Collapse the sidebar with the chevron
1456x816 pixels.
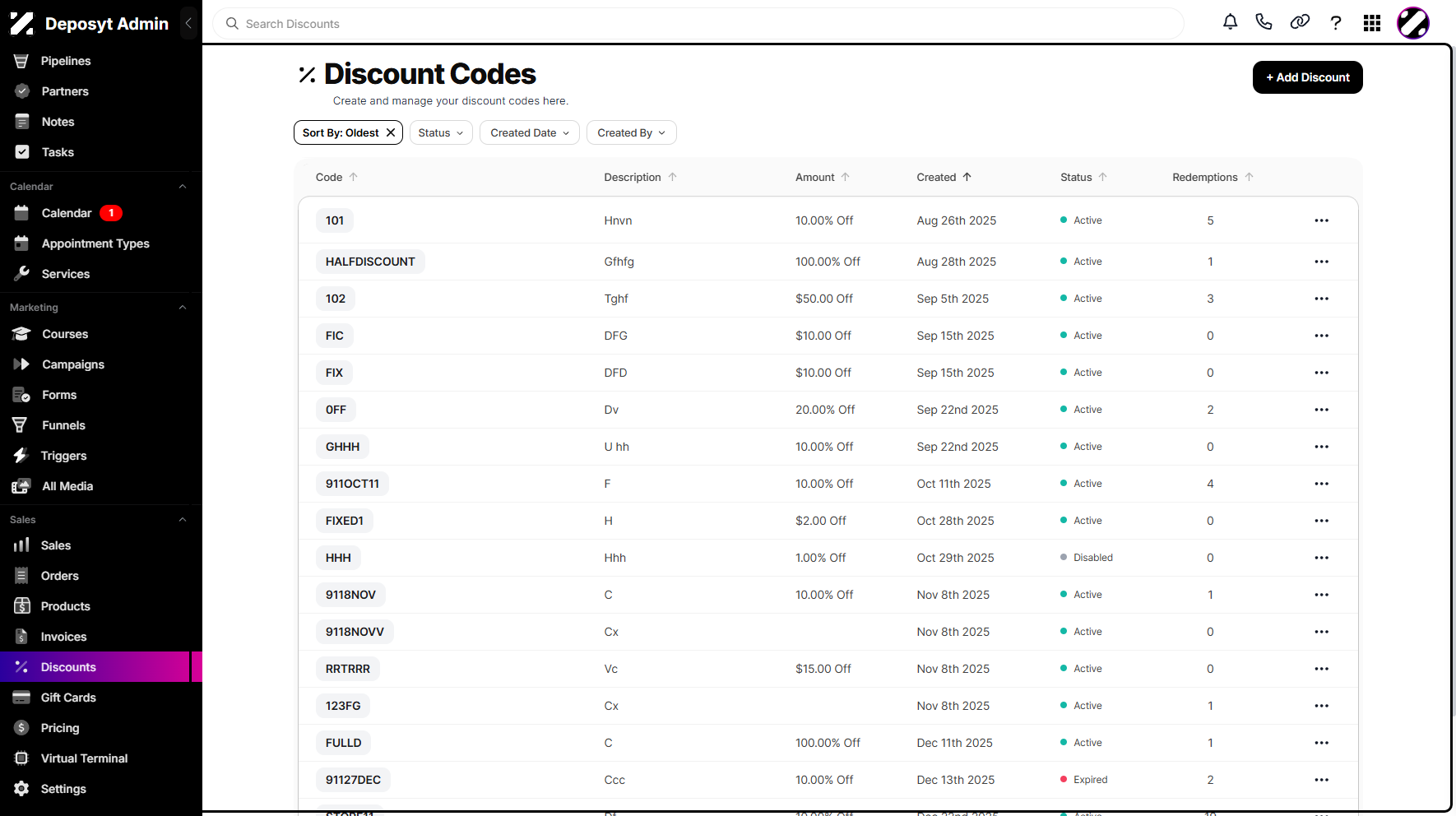coord(188,24)
